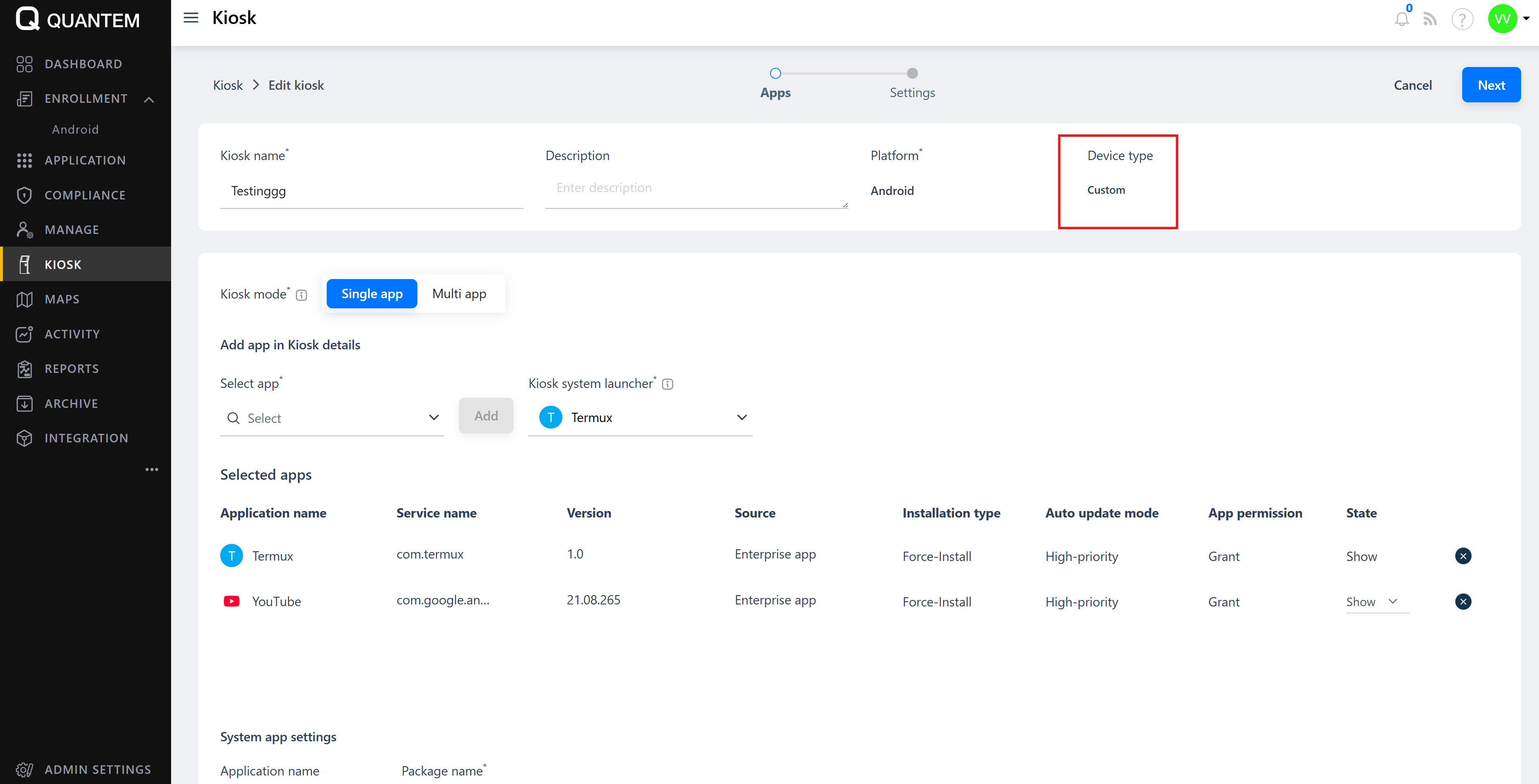The height and width of the screenshot is (784, 1539).
Task: Open the Select app dropdown
Action: (x=332, y=418)
